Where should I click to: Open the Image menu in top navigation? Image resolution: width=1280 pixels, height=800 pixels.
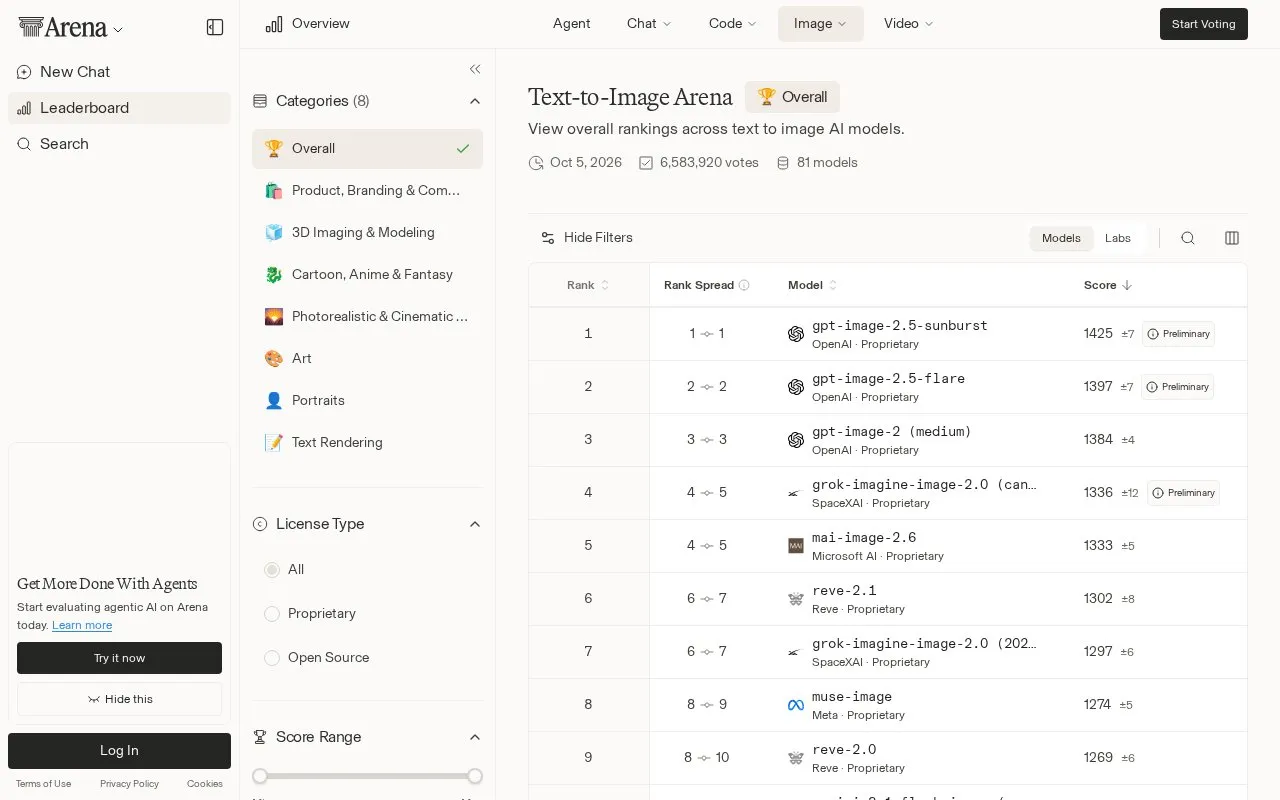(820, 24)
